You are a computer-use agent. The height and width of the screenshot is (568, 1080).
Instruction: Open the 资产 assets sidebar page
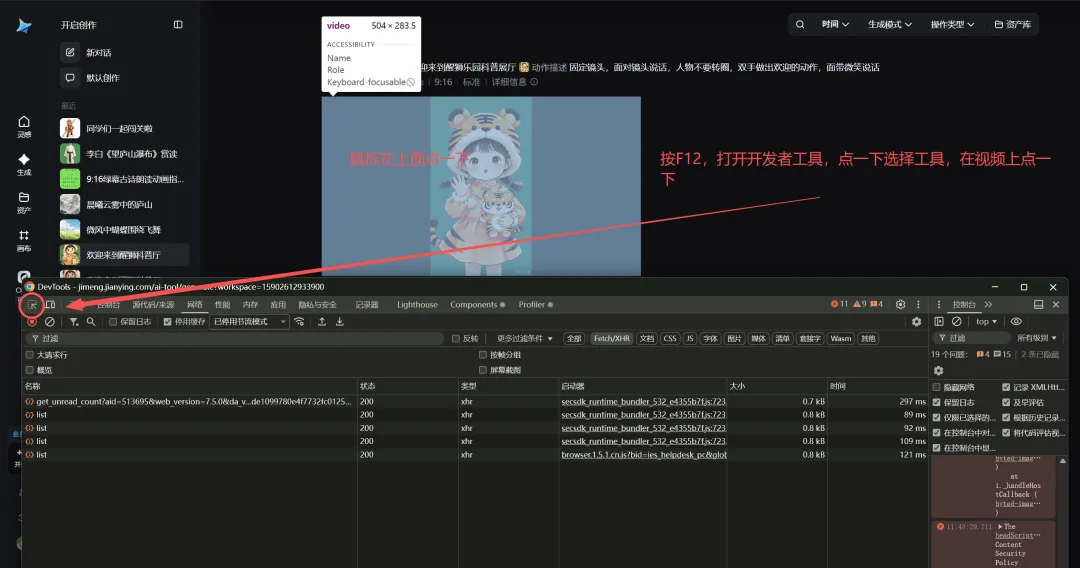click(x=24, y=202)
